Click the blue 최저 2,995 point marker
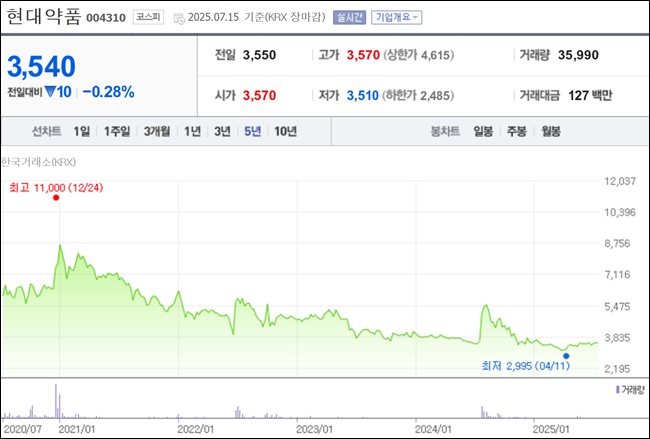 [x=566, y=356]
